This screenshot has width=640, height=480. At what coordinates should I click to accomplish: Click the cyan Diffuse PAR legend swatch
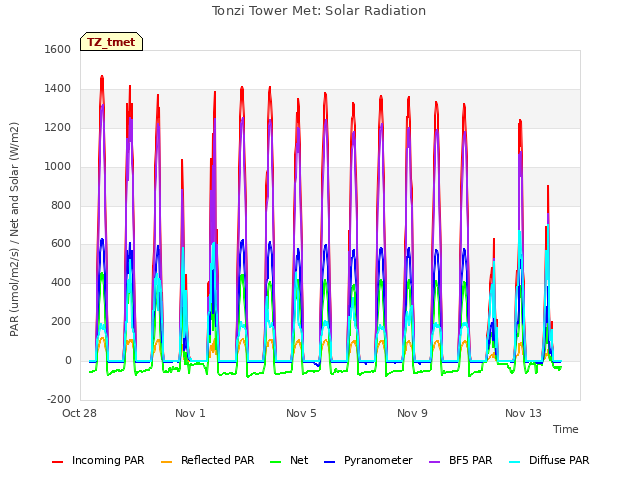point(515,462)
